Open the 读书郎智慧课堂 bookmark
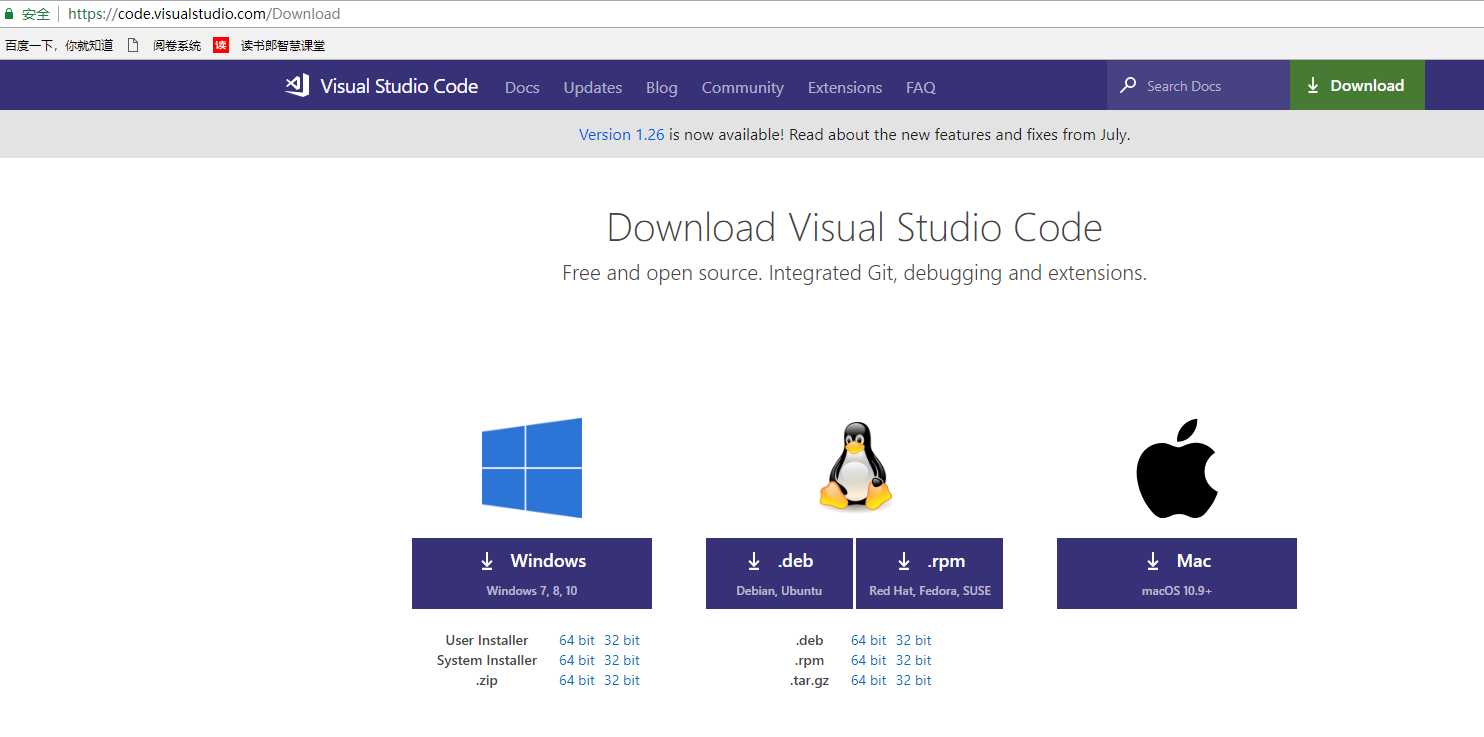 coord(283,45)
